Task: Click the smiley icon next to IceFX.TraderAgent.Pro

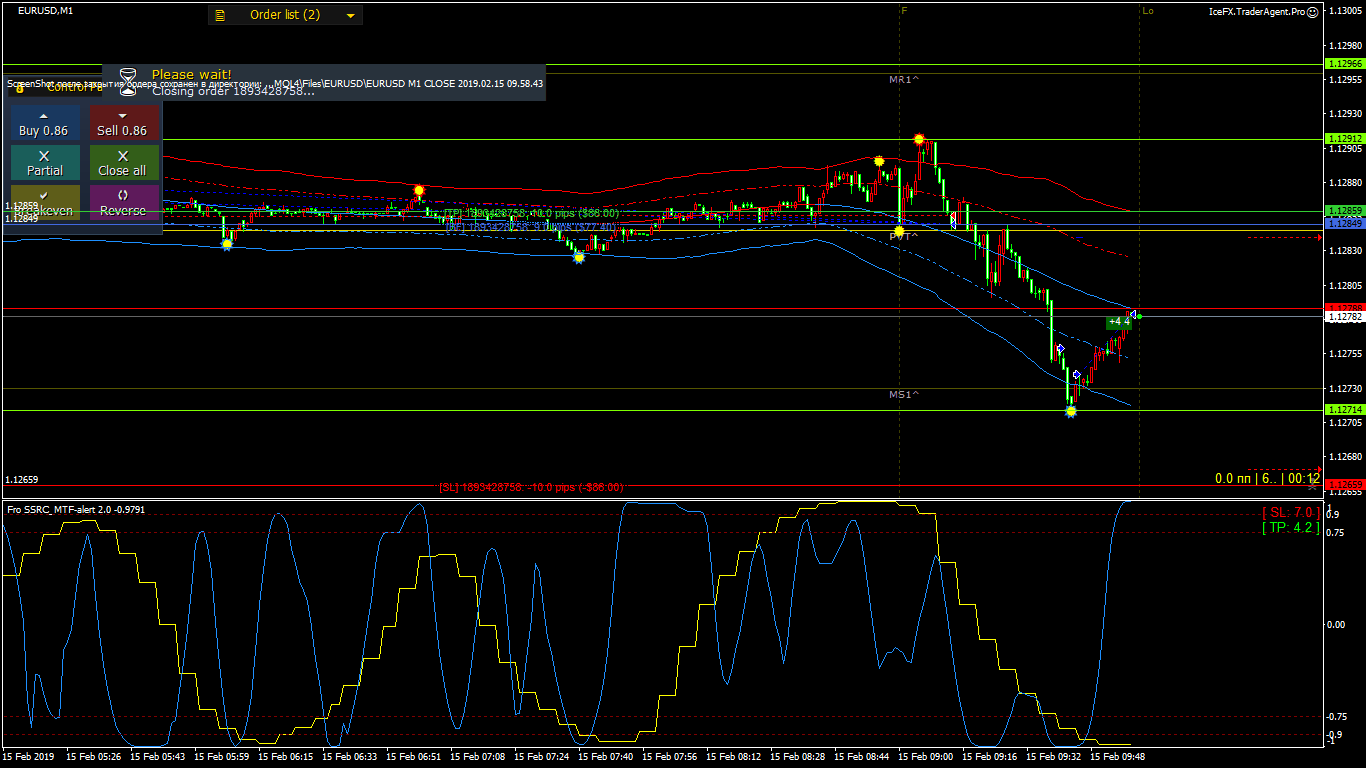Action: pyautogui.click(x=1313, y=12)
